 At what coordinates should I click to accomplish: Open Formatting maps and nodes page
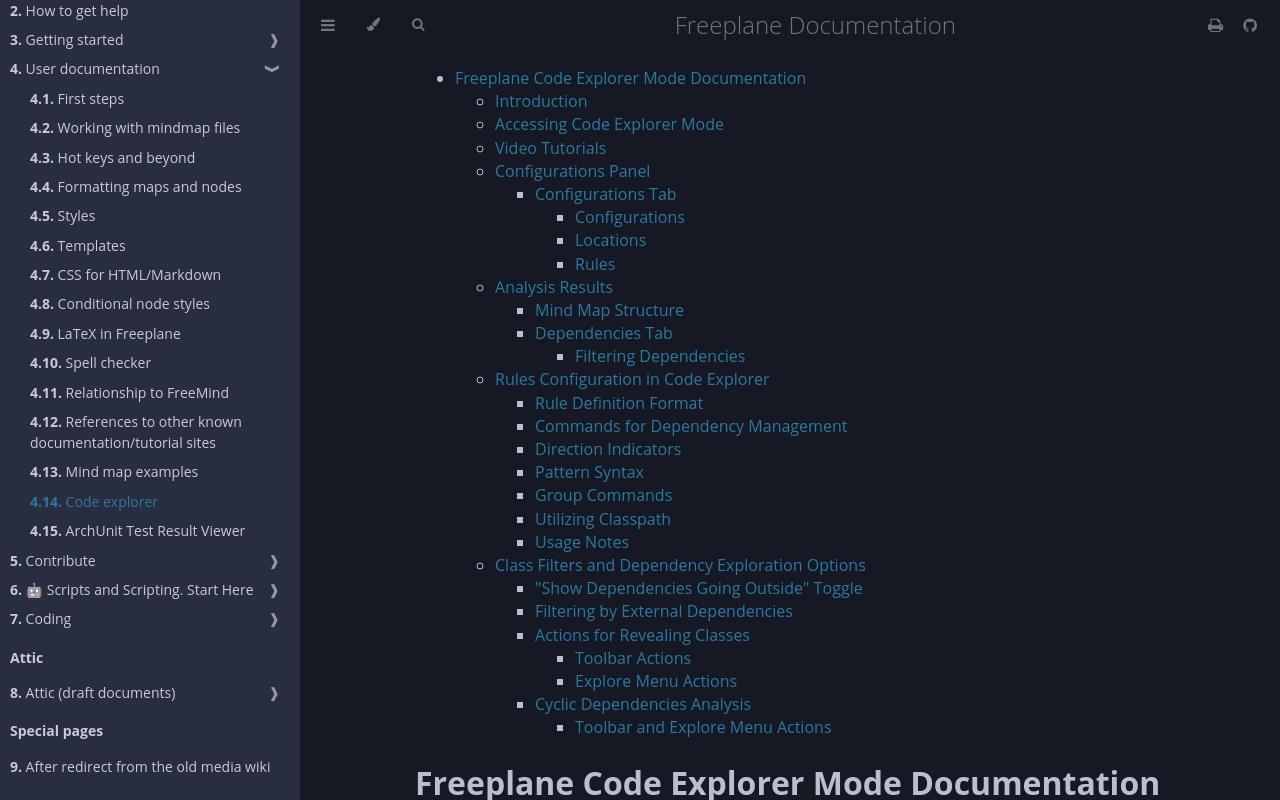[x=136, y=187]
